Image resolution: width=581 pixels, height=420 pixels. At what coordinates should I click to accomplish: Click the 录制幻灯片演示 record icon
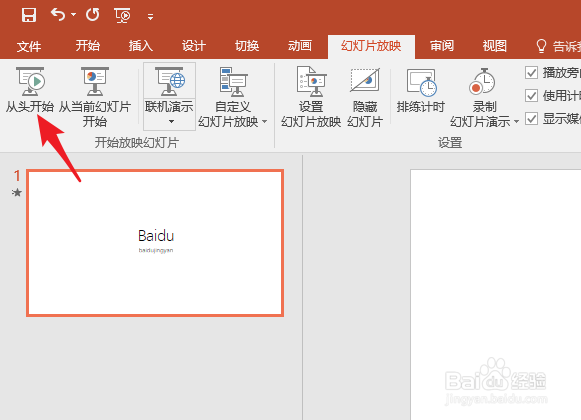(482, 82)
